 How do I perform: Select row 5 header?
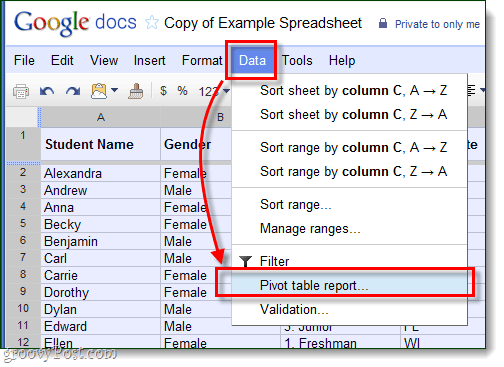coord(23,224)
